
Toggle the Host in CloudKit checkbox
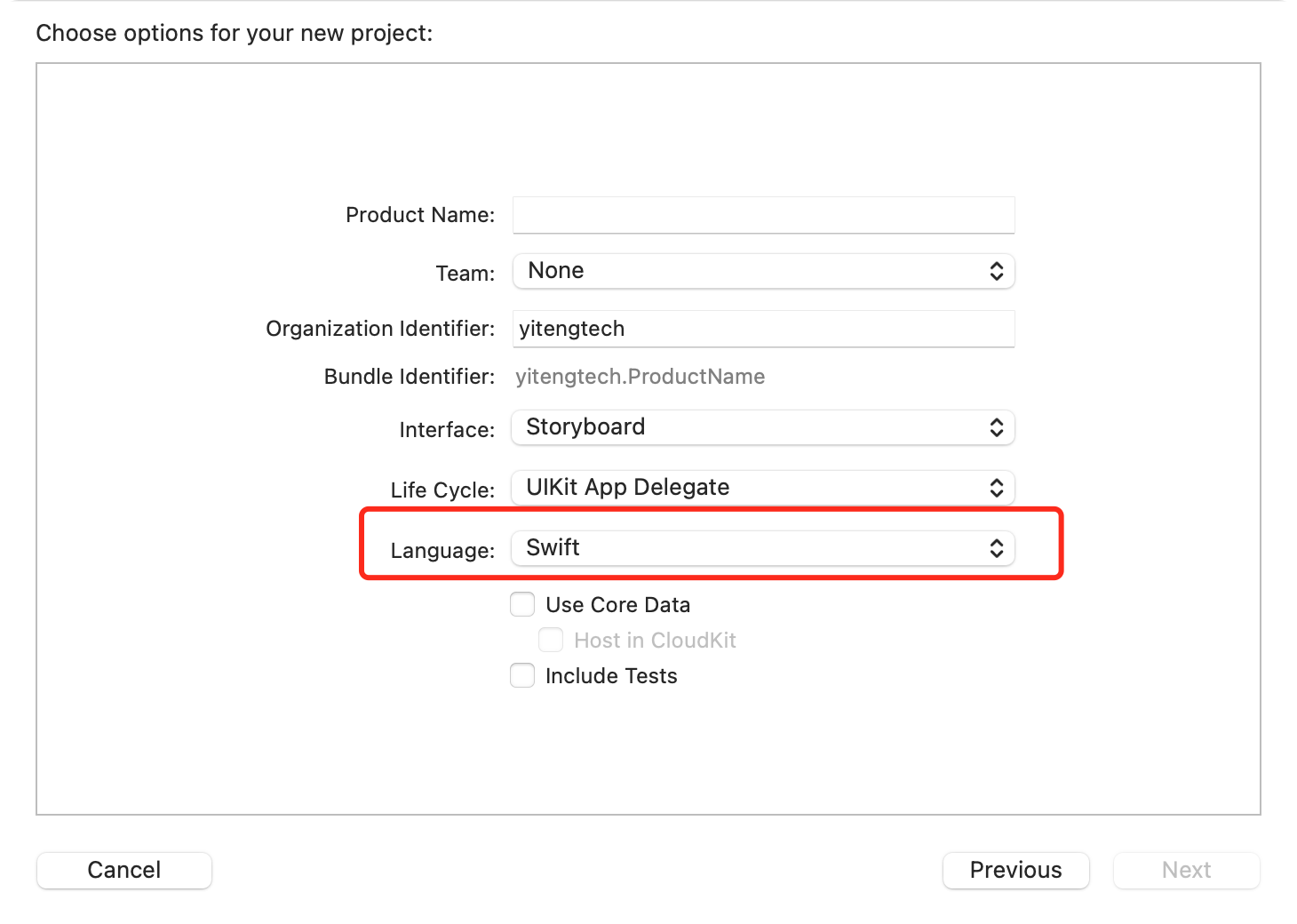pyautogui.click(x=551, y=641)
